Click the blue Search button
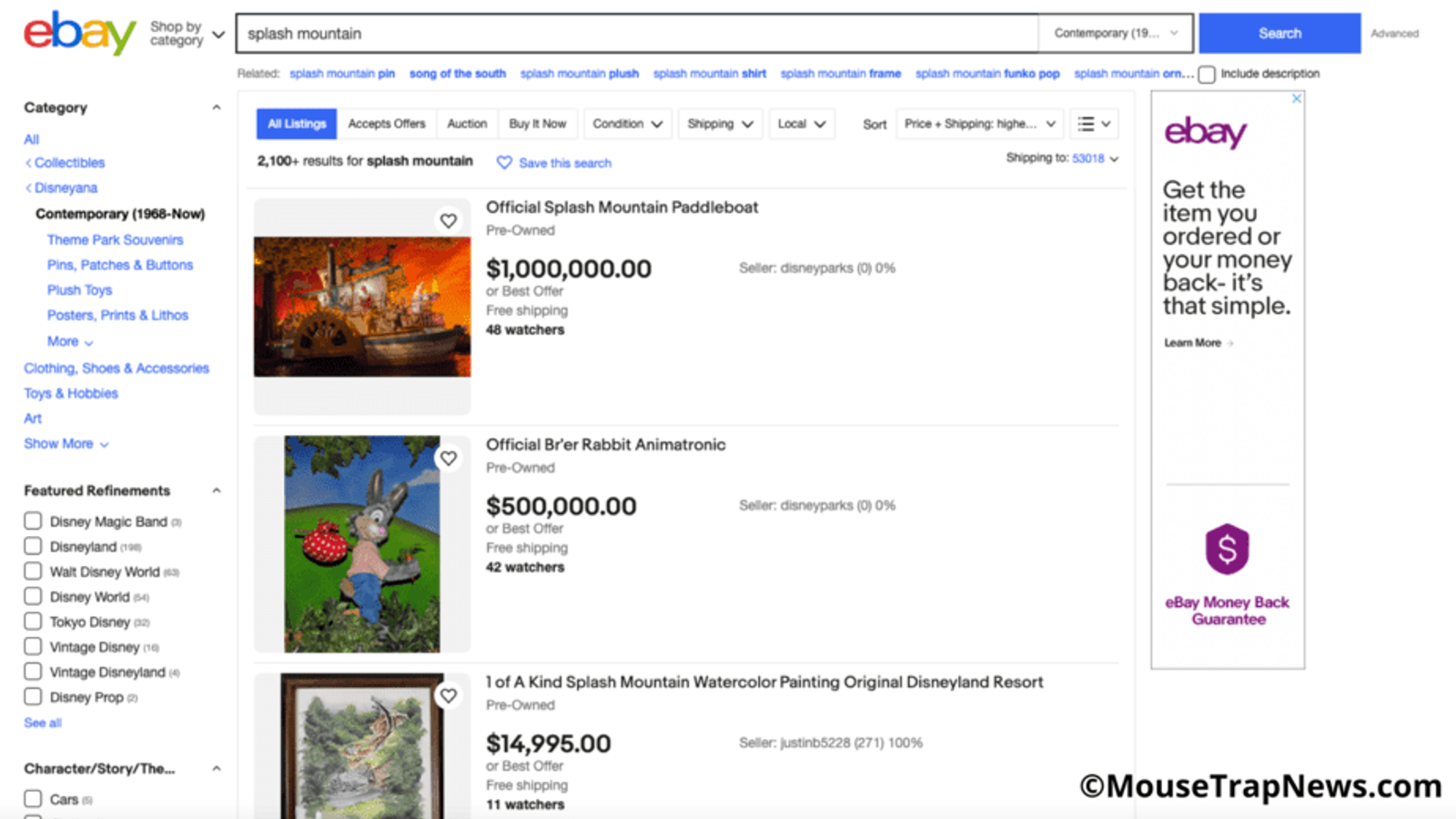 pyautogui.click(x=1279, y=34)
